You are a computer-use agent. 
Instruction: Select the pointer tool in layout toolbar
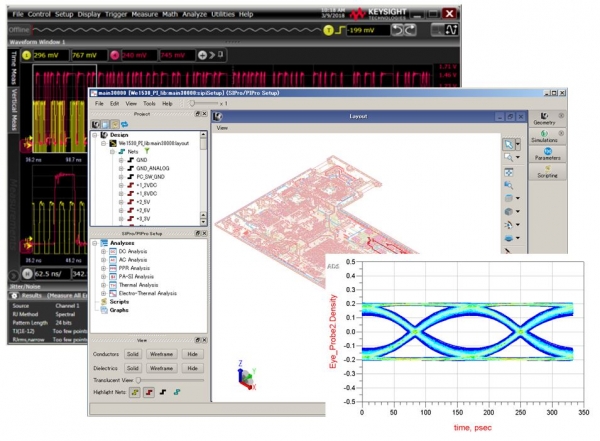pyautogui.click(x=508, y=144)
